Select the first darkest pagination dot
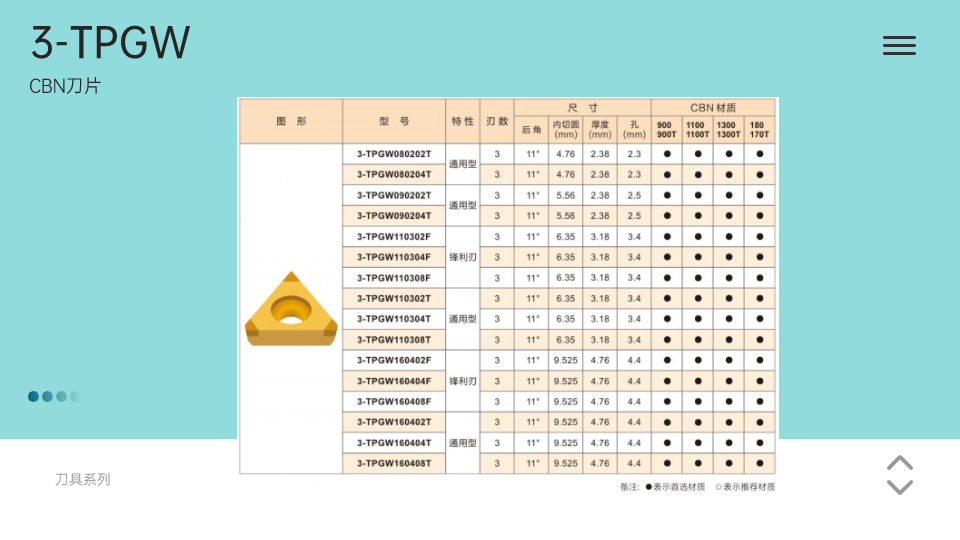This screenshot has width=960, height=540. tap(34, 396)
